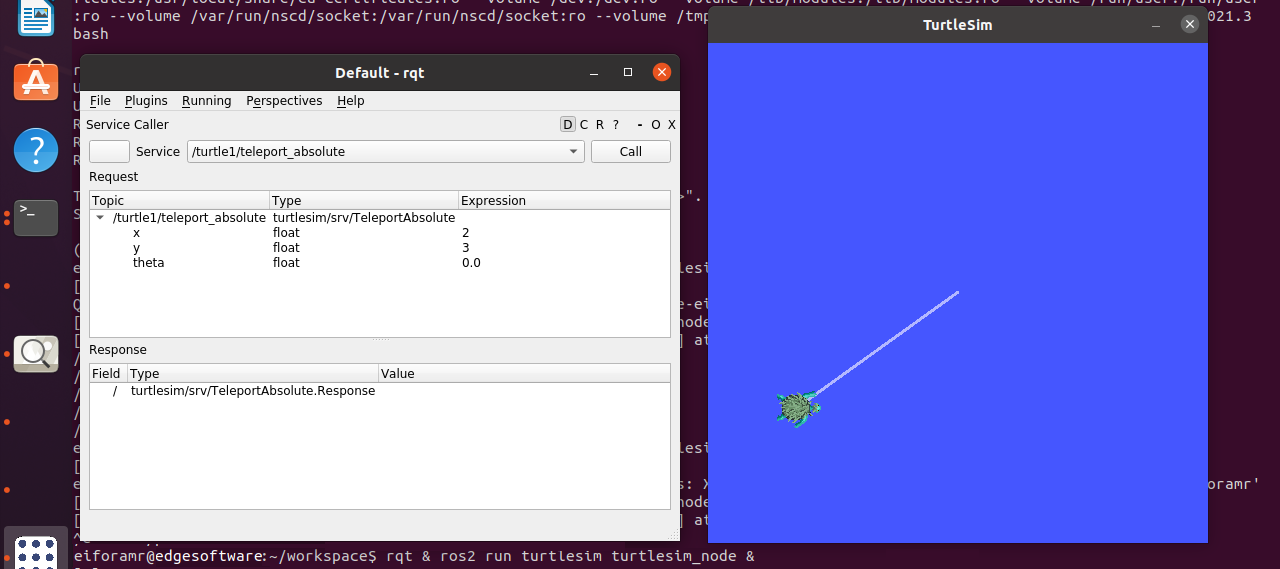Collapse the /turtle1/teleport_absolute tree row
The height and width of the screenshot is (569, 1280).
pos(100,218)
